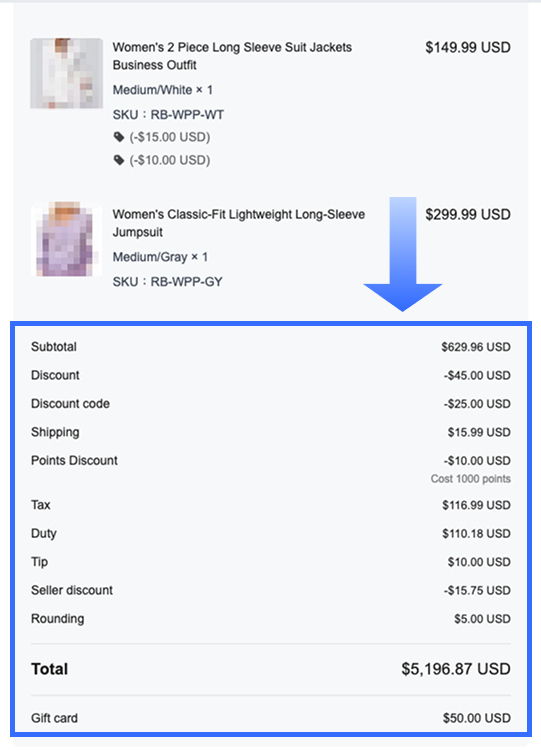Screen dimensions: 541x750
Task: Click the blue downward arrow graphic
Action: point(403,254)
